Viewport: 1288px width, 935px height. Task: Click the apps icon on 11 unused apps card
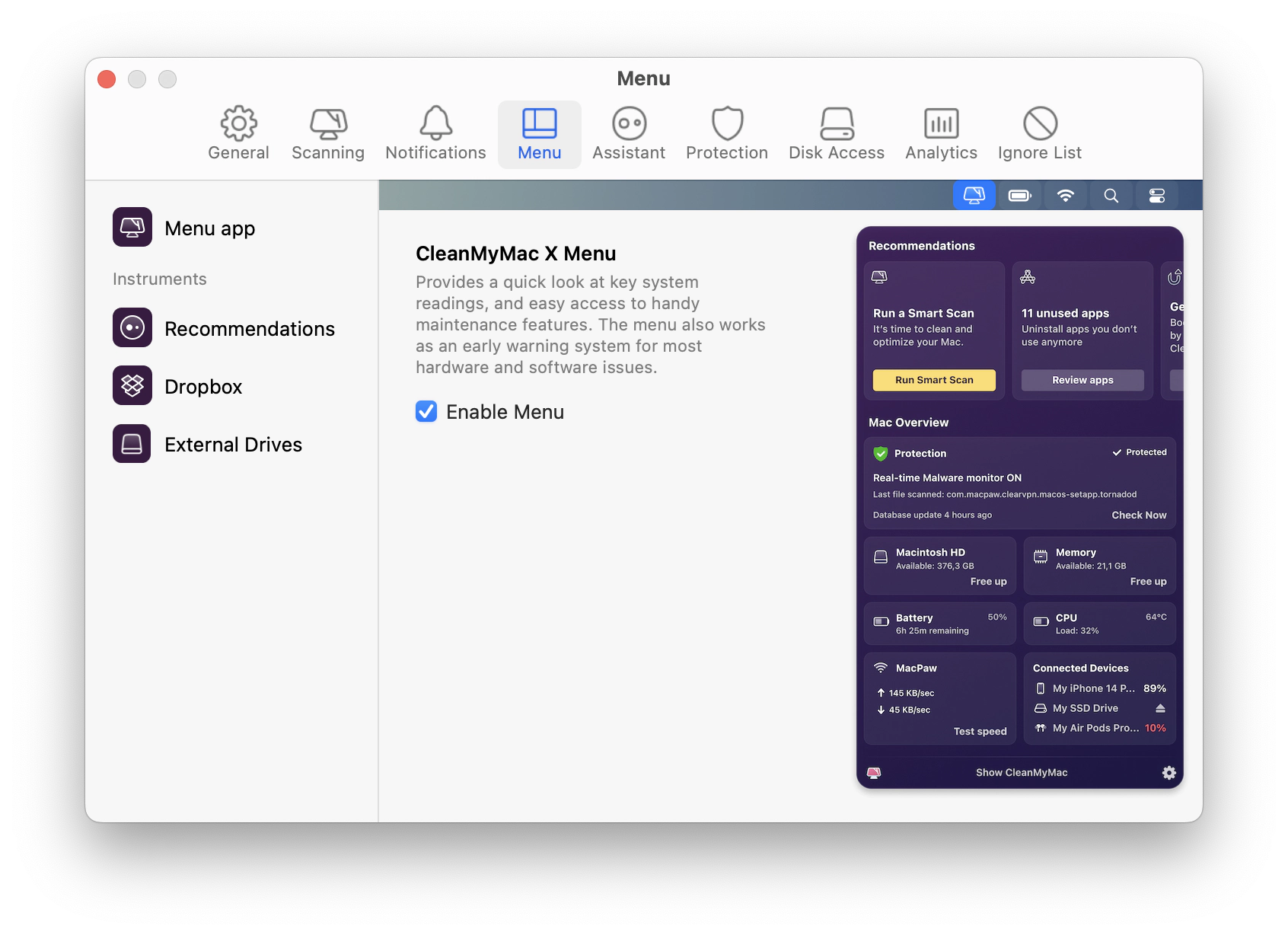1028,277
